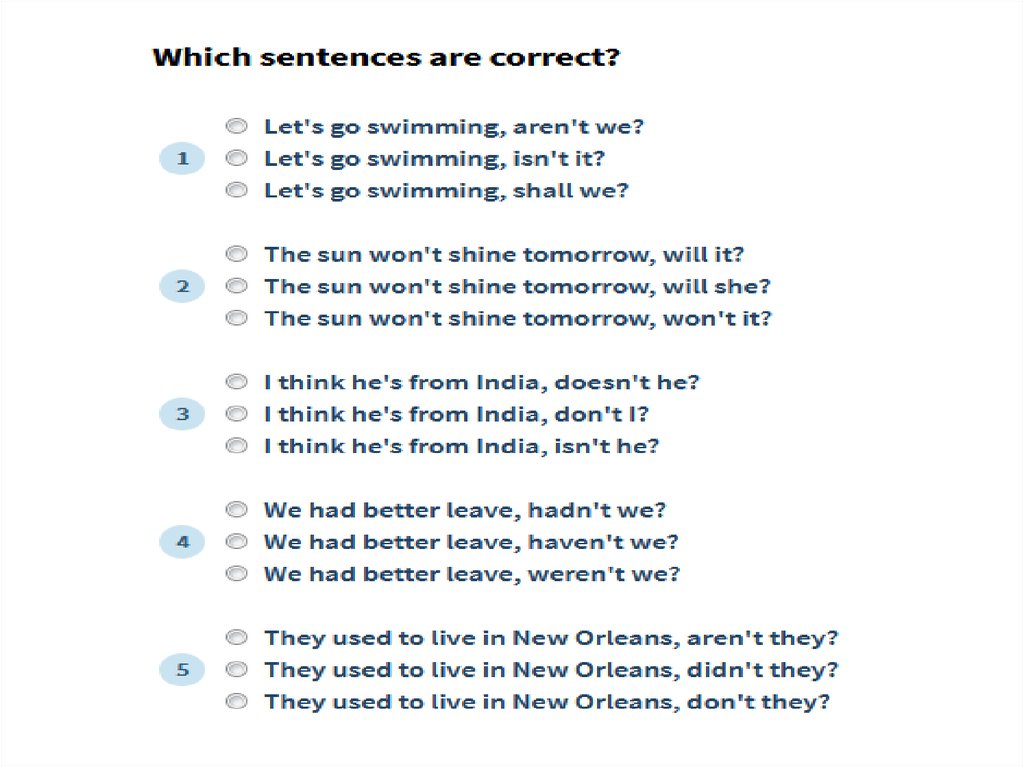Choose "We had better leave, weren't we?"
Image resolution: width=1024 pixels, height=767 pixels.
click(236, 574)
